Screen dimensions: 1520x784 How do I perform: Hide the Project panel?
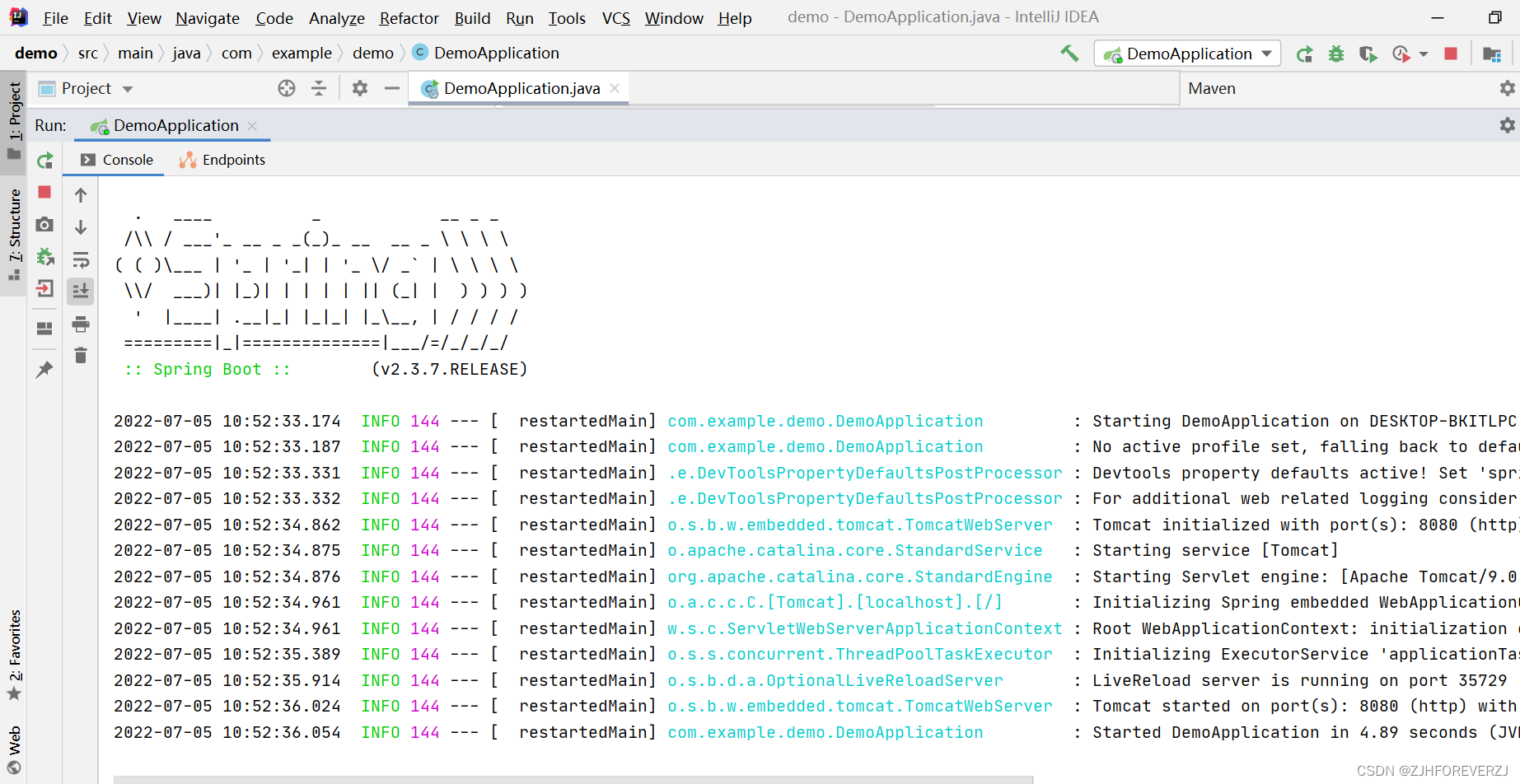392,88
